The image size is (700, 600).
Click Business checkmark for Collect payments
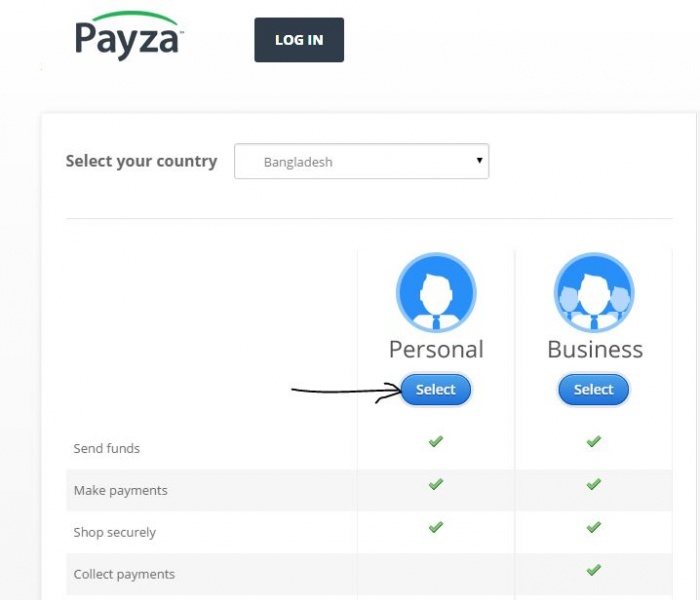click(594, 570)
